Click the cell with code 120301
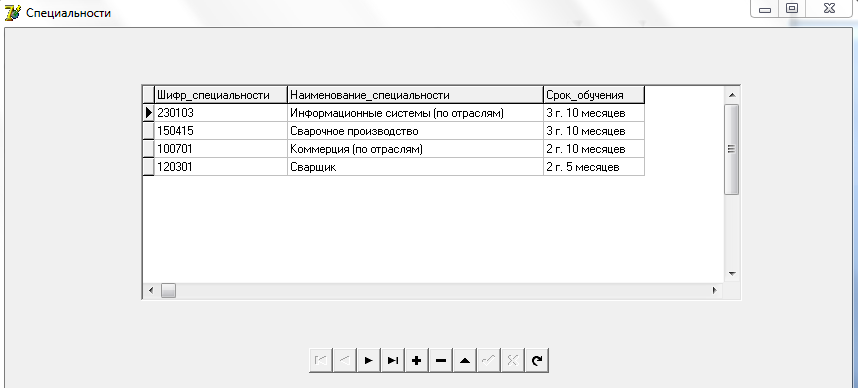 point(221,167)
